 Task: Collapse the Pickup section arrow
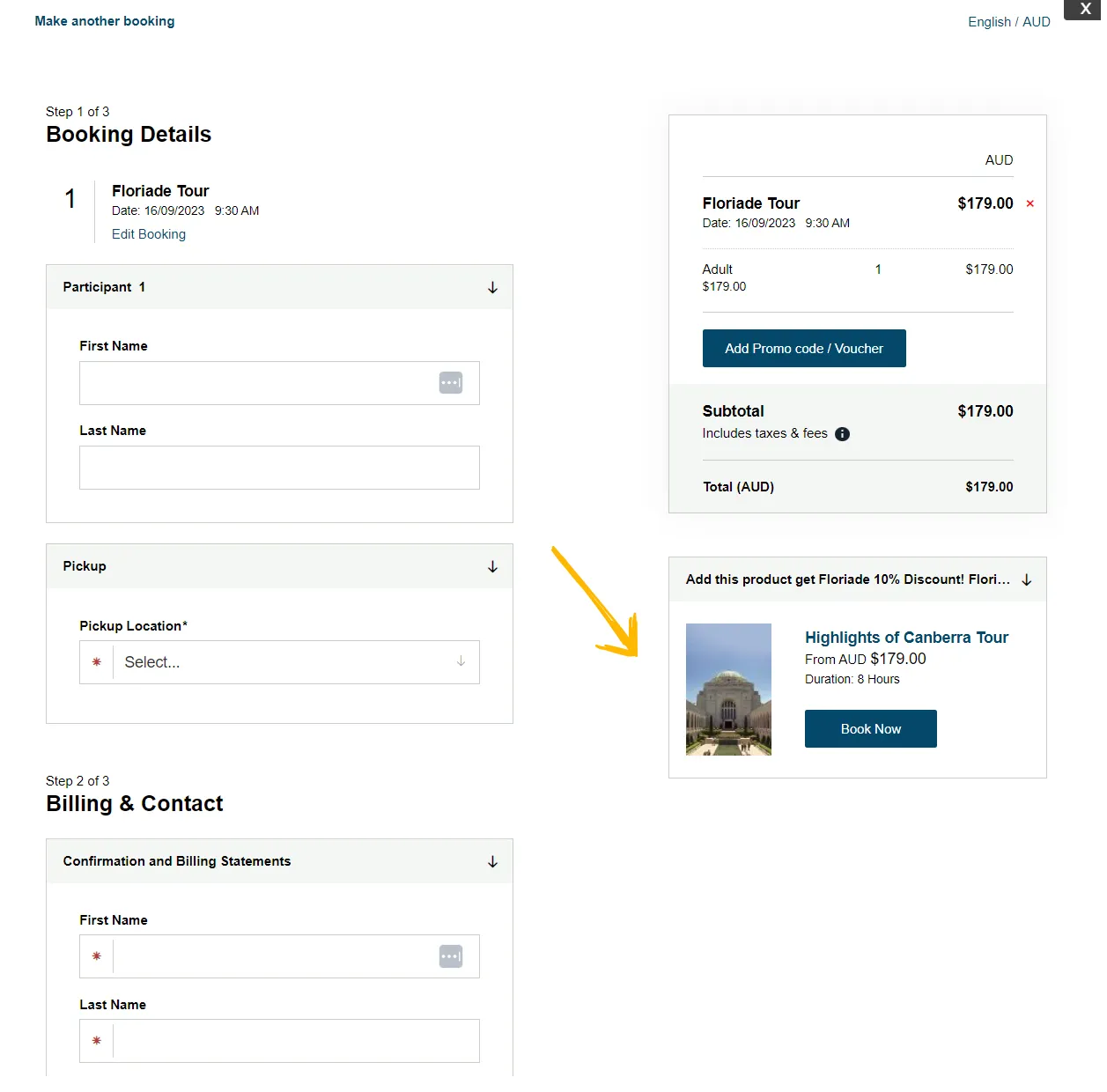coord(492,567)
